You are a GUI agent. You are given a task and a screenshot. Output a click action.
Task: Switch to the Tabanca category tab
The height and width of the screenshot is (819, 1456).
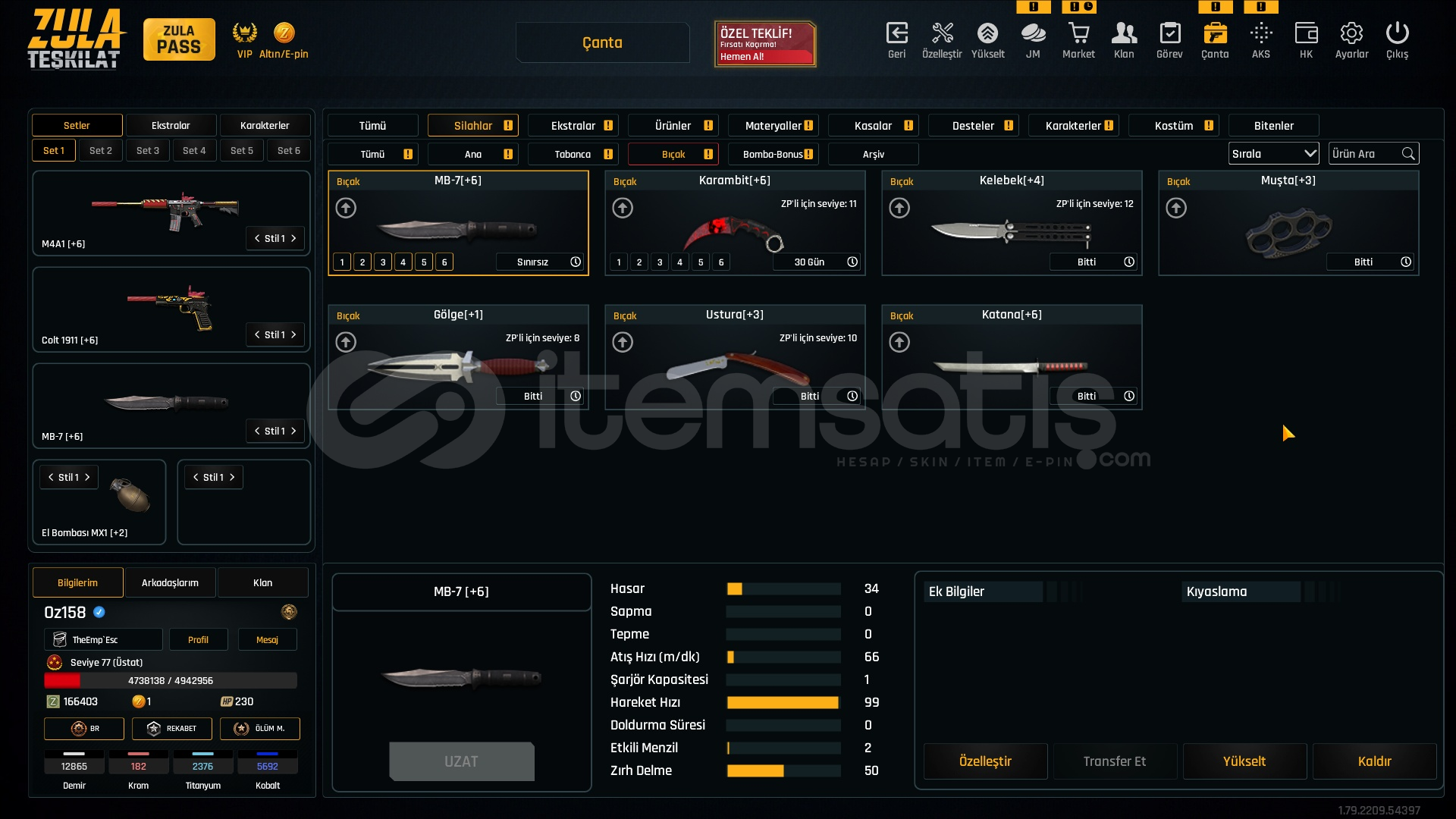(x=573, y=154)
